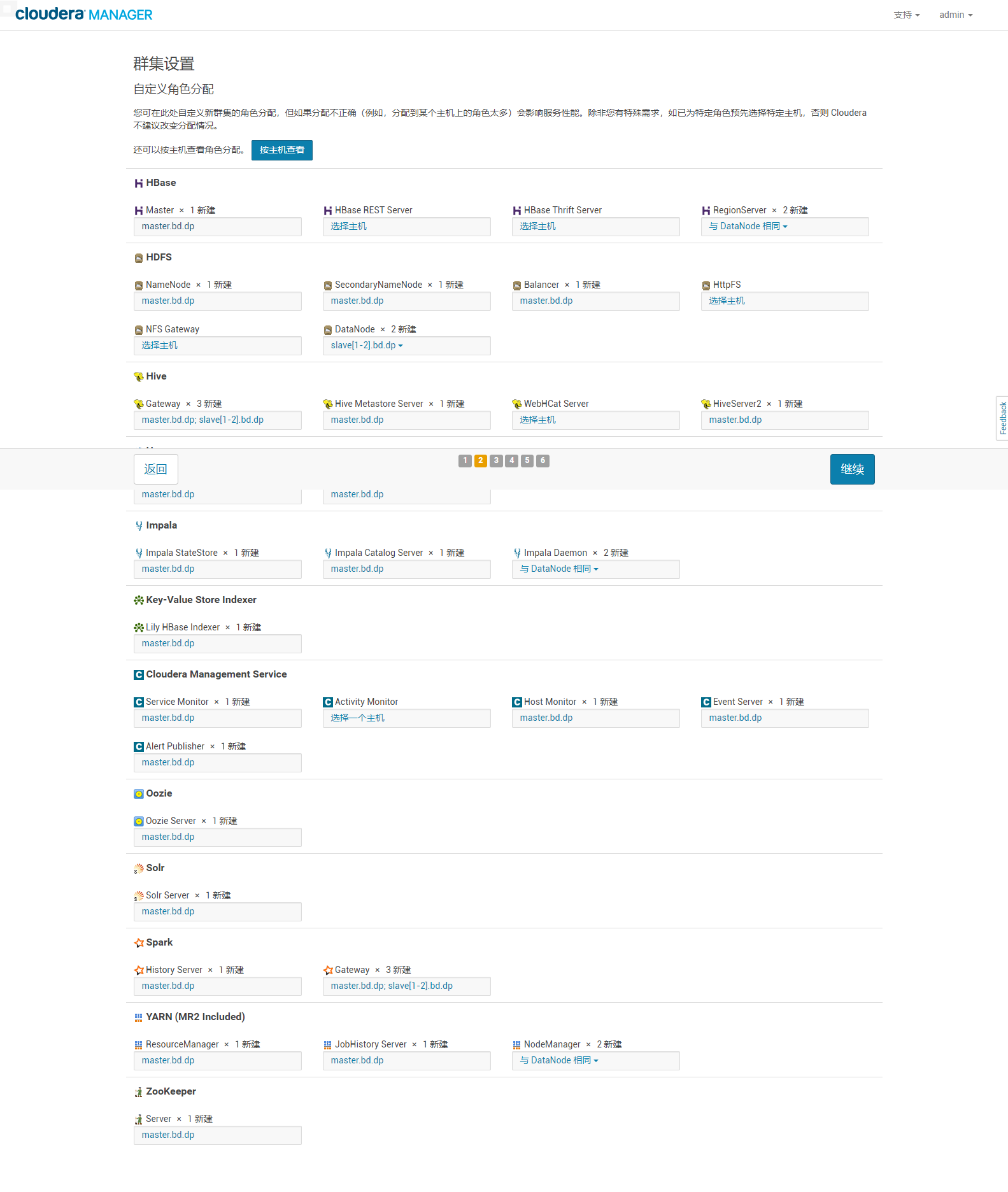Screen dimensions: 1008x1192
Task: Edit Hive Gateway hosts field
Action: 217,420
